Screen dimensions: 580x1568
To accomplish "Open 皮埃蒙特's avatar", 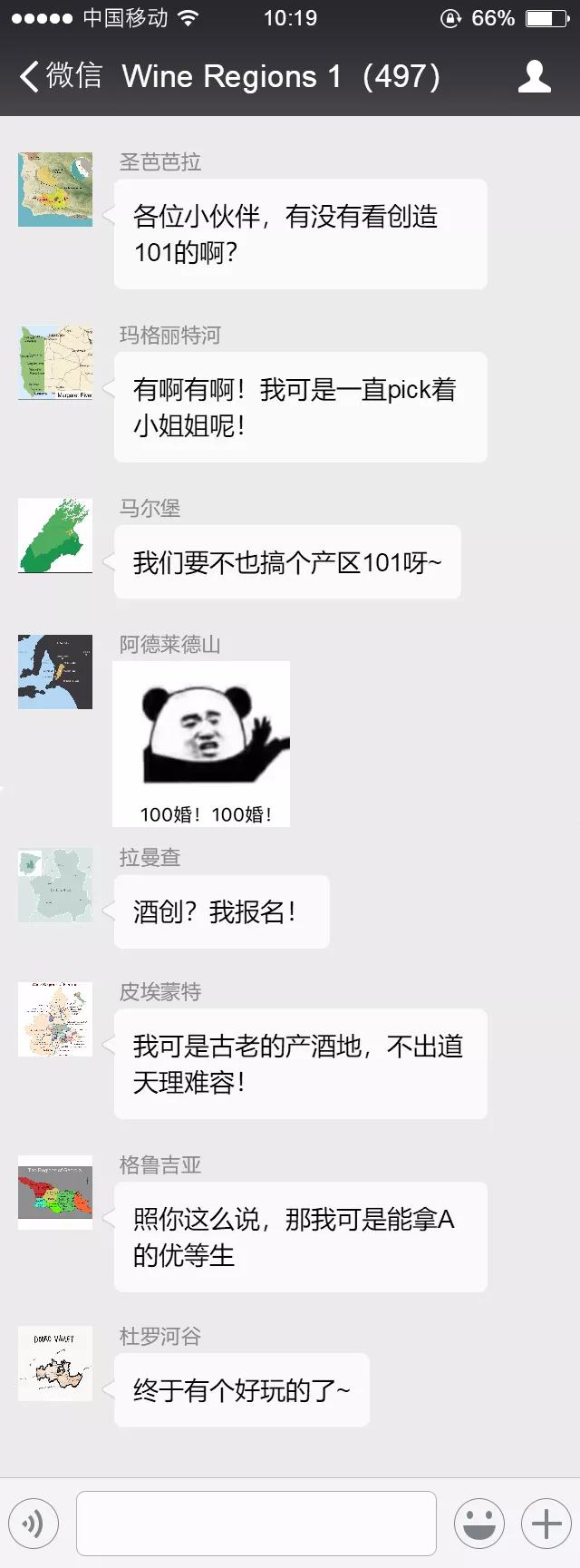I will (x=55, y=1019).
